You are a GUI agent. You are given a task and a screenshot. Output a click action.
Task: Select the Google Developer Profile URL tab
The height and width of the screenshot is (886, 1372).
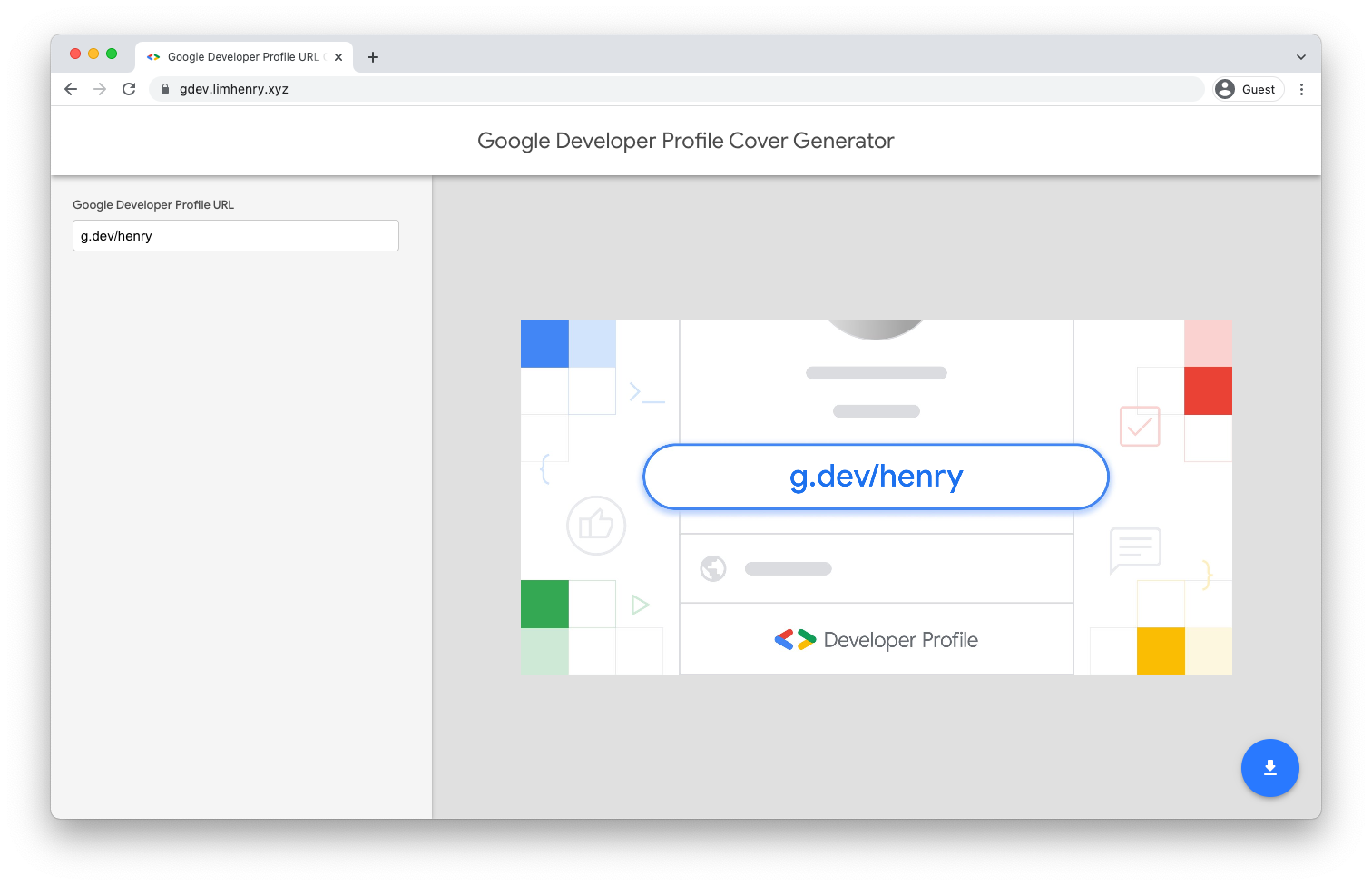pyautogui.click(x=243, y=57)
